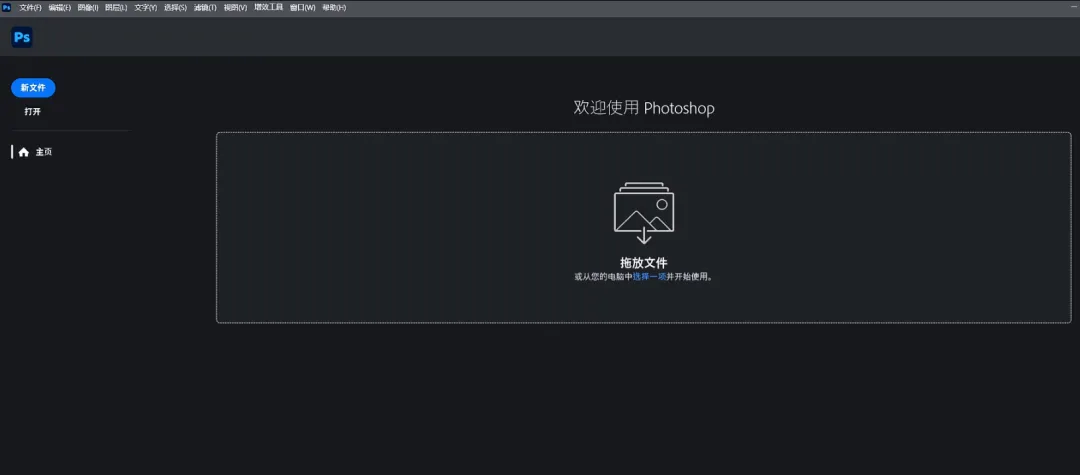Viewport: 1080px width, 475px height.
Task: Minimize the Photoshop window
Action: (1074, 6)
